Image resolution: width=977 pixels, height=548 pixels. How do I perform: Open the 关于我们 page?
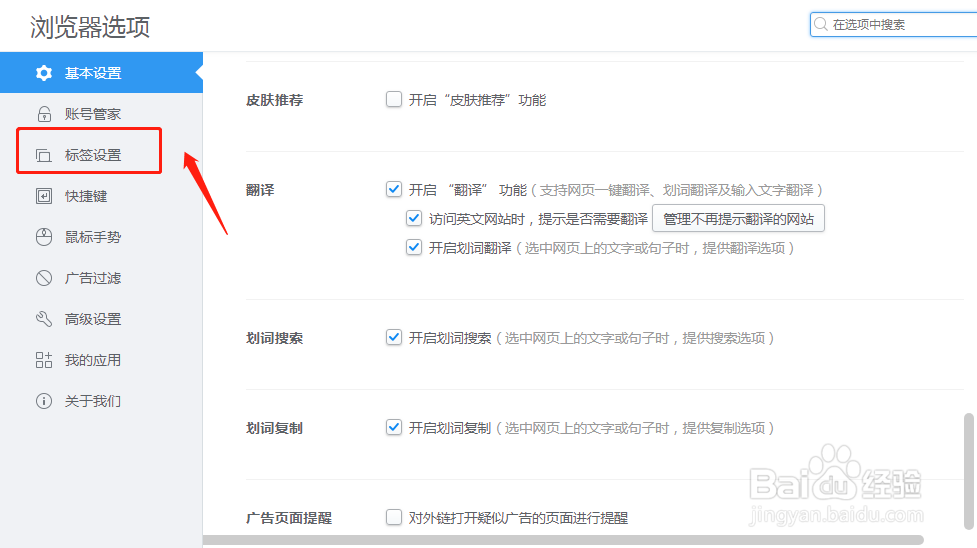tap(102, 401)
